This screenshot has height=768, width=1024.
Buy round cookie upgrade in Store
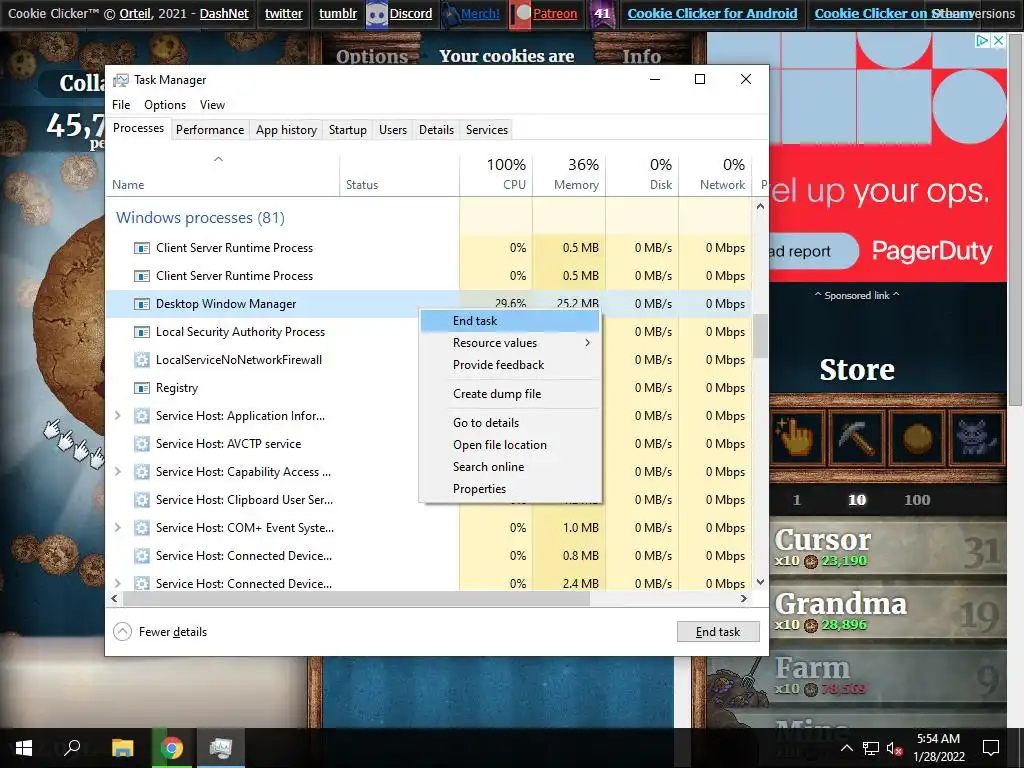coord(917,436)
